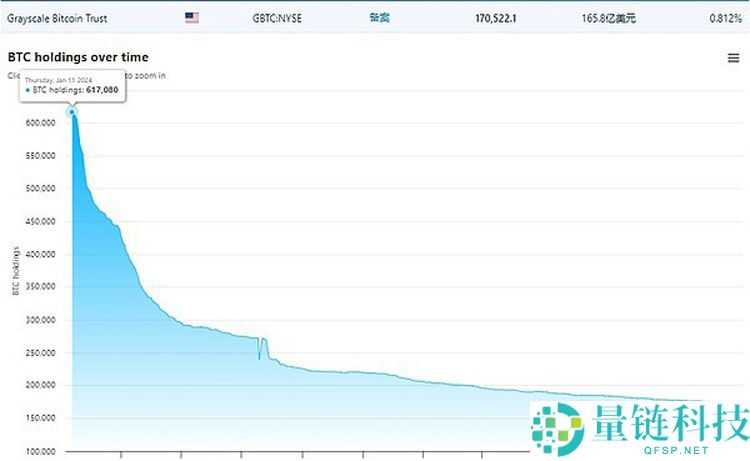The width and height of the screenshot is (750, 461).
Task: Click the 350,000 y-axis label
Action: (x=40, y=286)
